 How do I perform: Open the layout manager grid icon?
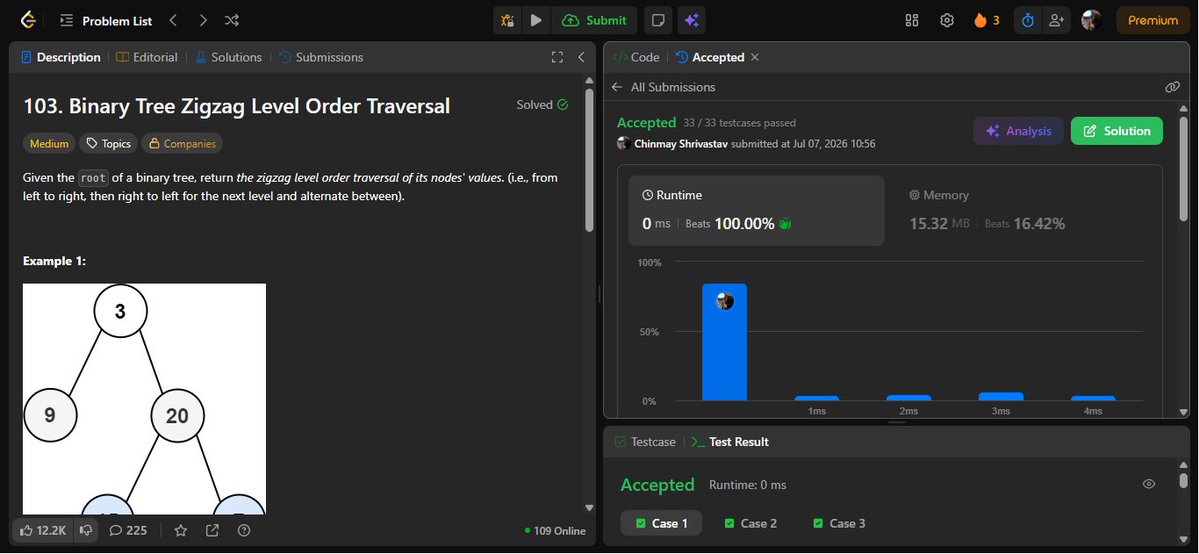(911, 21)
